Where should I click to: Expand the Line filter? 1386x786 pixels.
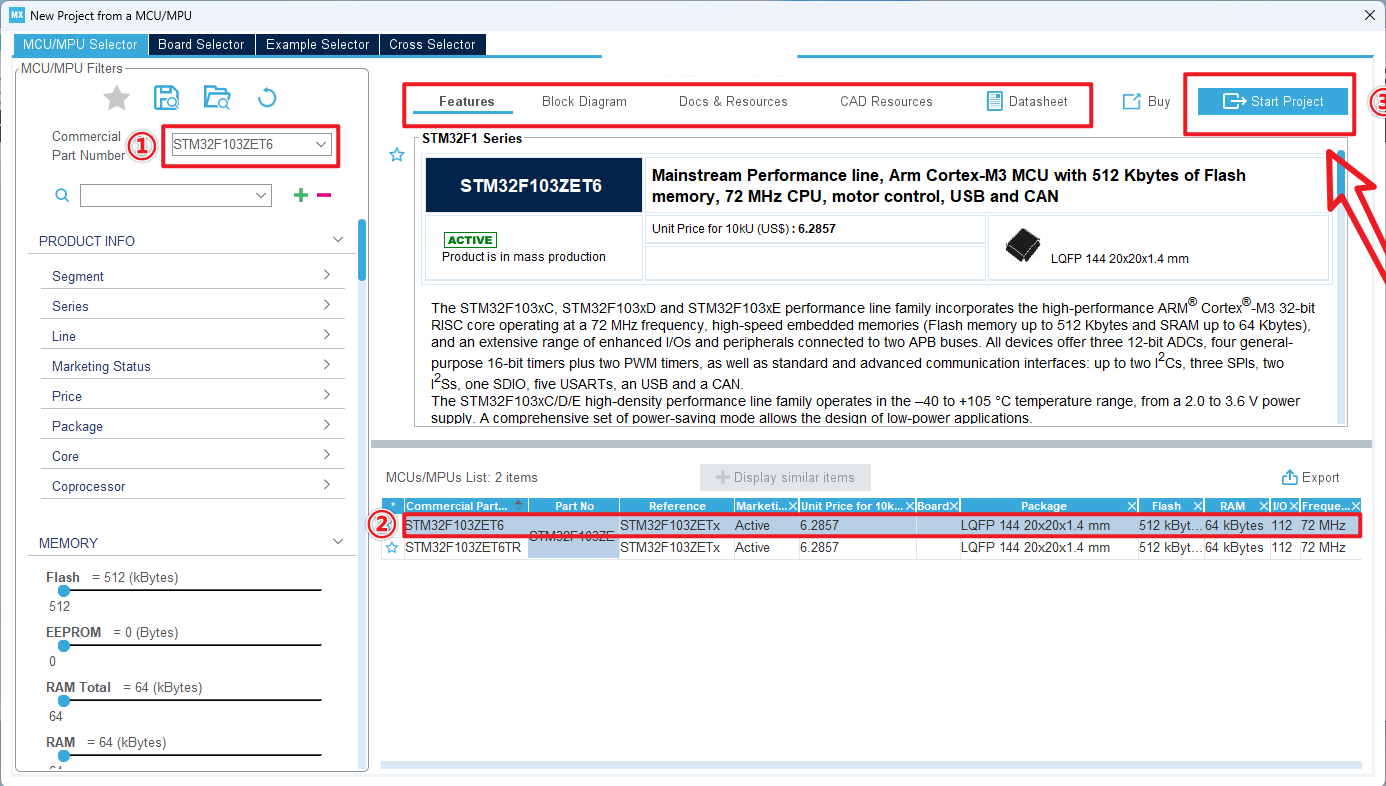(x=327, y=335)
